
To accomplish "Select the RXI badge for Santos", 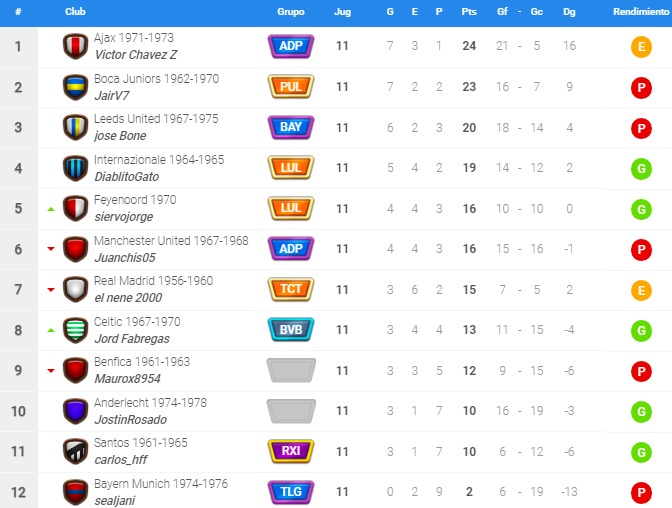I will pos(291,451).
